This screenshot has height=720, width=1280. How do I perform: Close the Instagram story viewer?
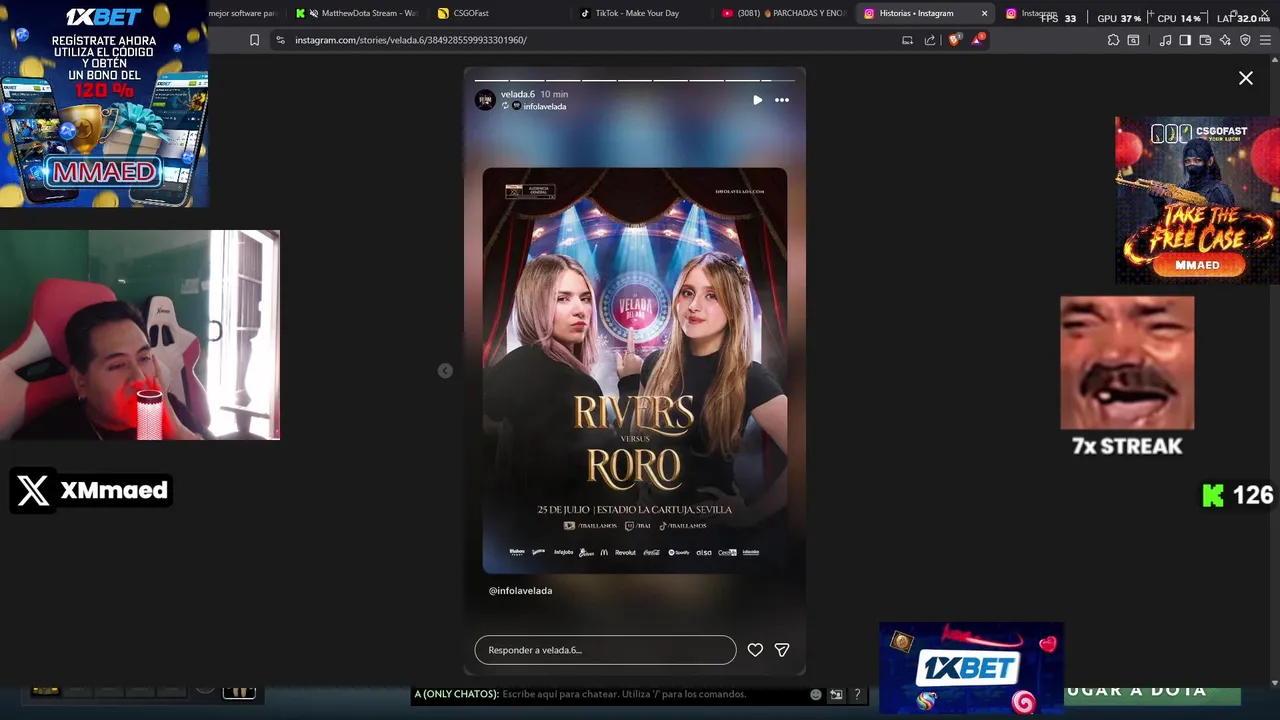pos(1246,78)
